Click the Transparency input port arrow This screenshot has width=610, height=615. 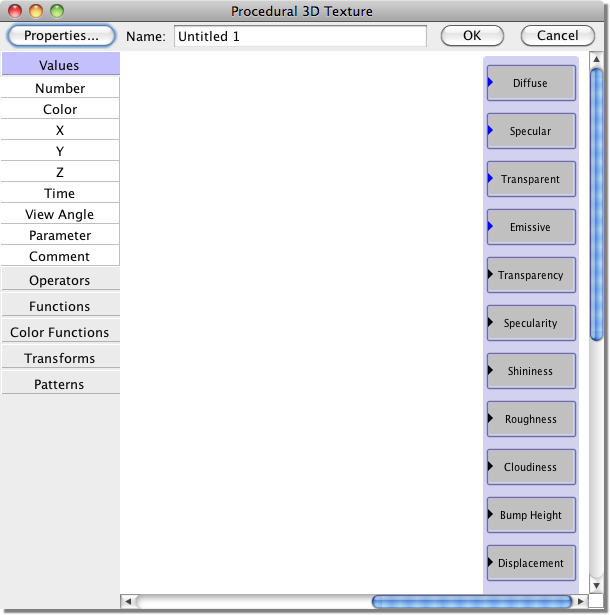click(490, 274)
